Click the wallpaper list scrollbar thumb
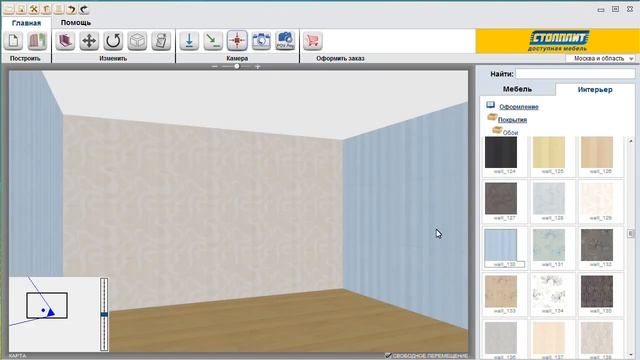This screenshot has width=640, height=360. point(631,233)
